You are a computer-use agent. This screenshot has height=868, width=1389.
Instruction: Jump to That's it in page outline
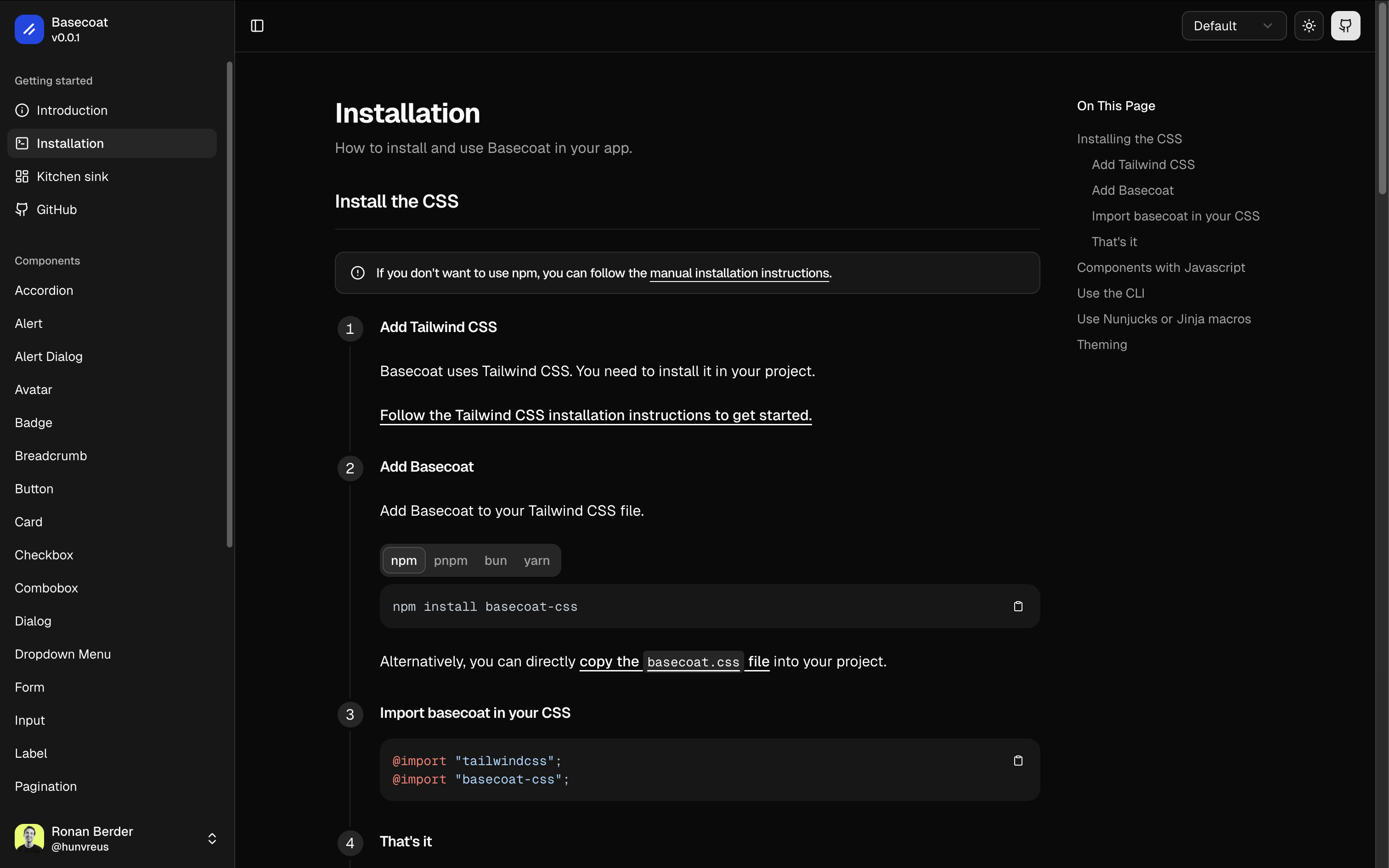1114,242
